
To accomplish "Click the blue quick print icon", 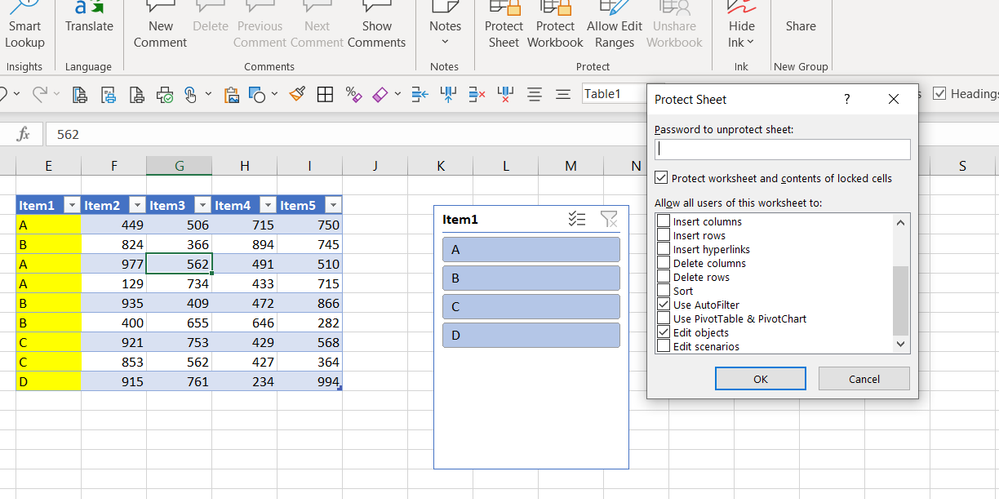I will click(x=108, y=95).
